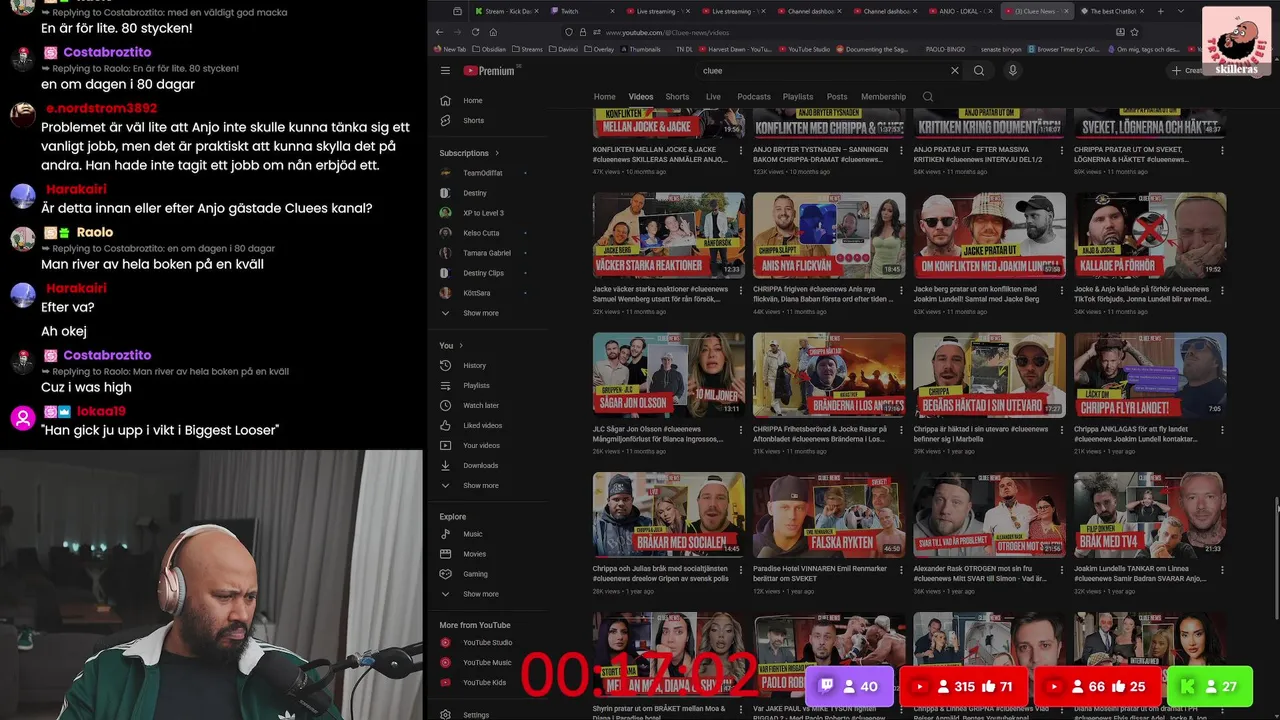Viewport: 1280px width, 720px height.
Task: Play the Falska rykten video
Action: [829, 515]
